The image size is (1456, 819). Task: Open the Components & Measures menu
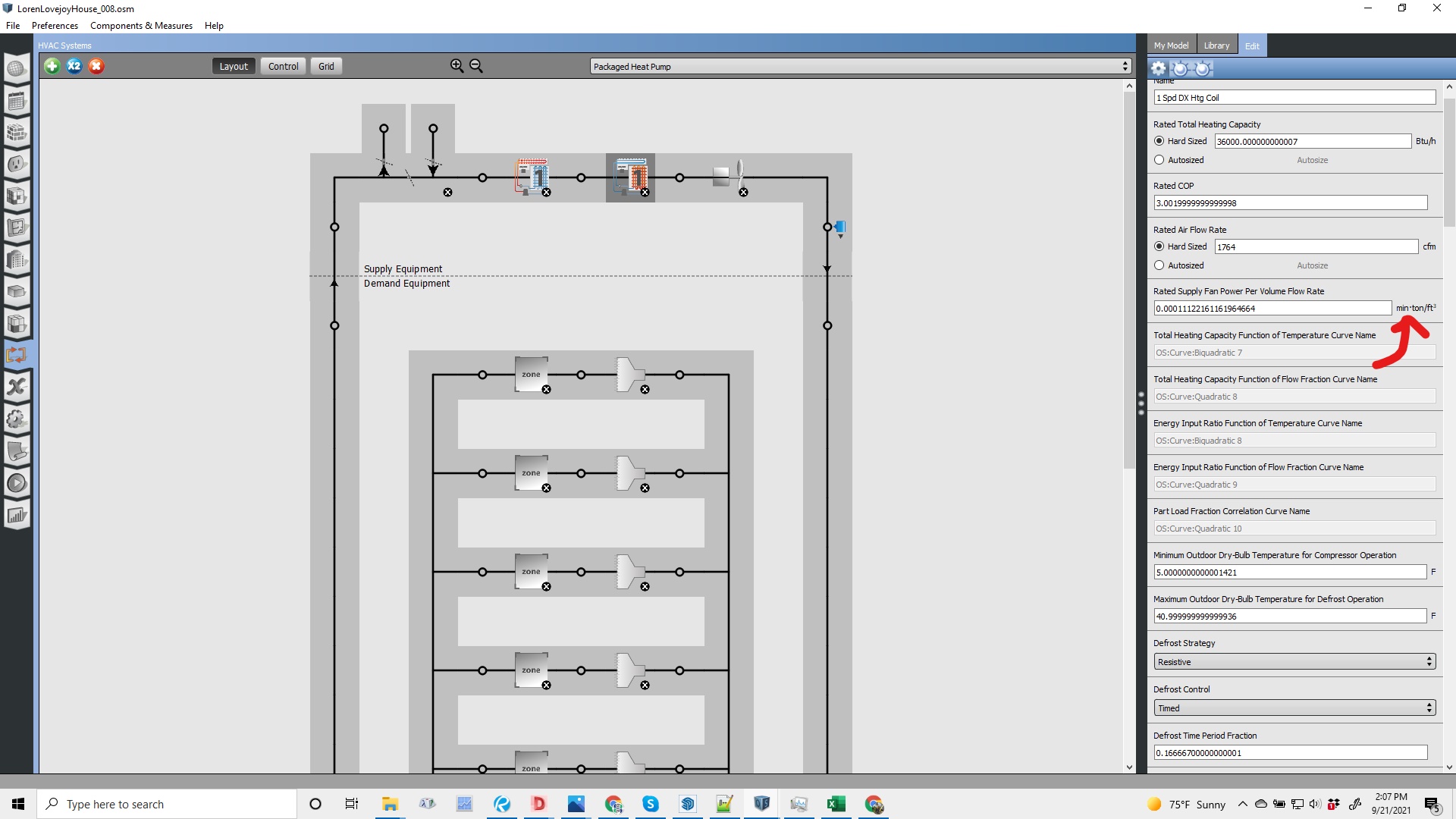[141, 25]
